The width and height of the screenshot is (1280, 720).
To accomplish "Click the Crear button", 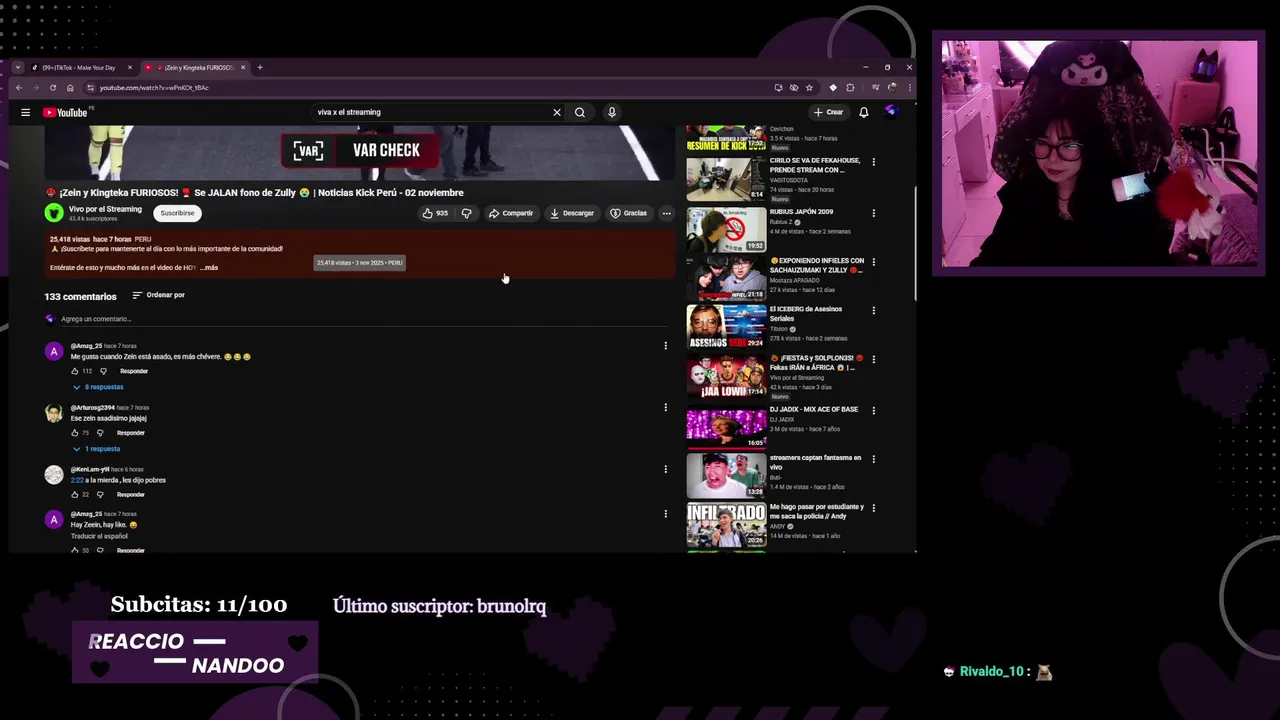I will click(x=828, y=112).
